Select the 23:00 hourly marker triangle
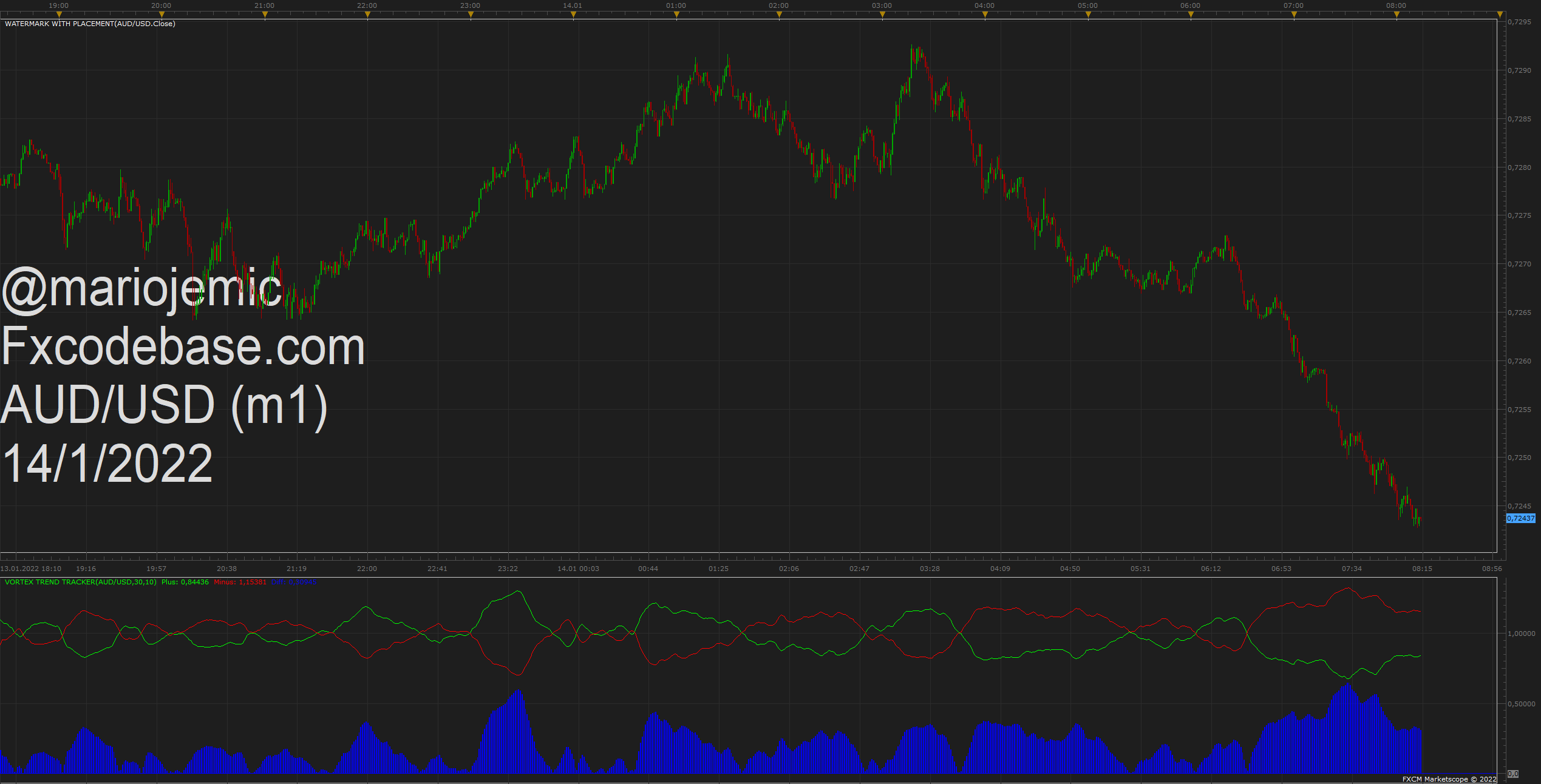 471,15
